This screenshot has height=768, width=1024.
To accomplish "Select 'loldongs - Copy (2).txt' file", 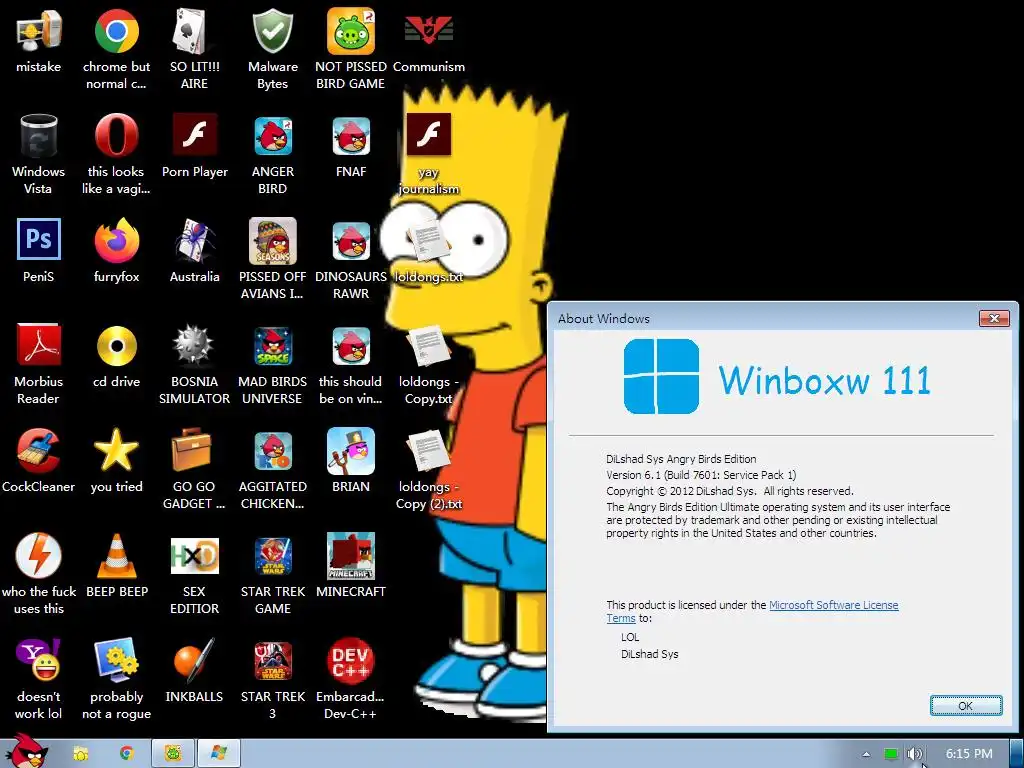I will coord(428,452).
